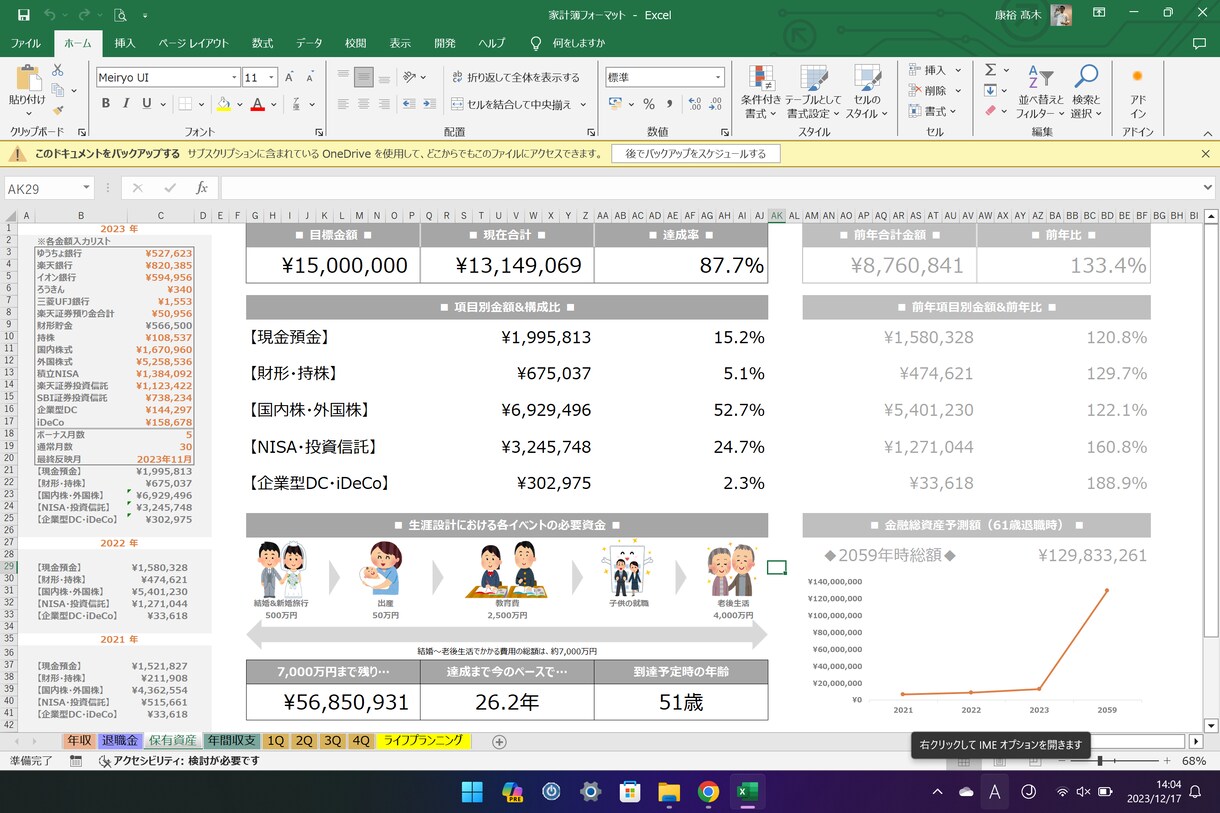Click セルを結合して中央揃え button
Image resolution: width=1220 pixels, height=813 pixels.
[511, 104]
